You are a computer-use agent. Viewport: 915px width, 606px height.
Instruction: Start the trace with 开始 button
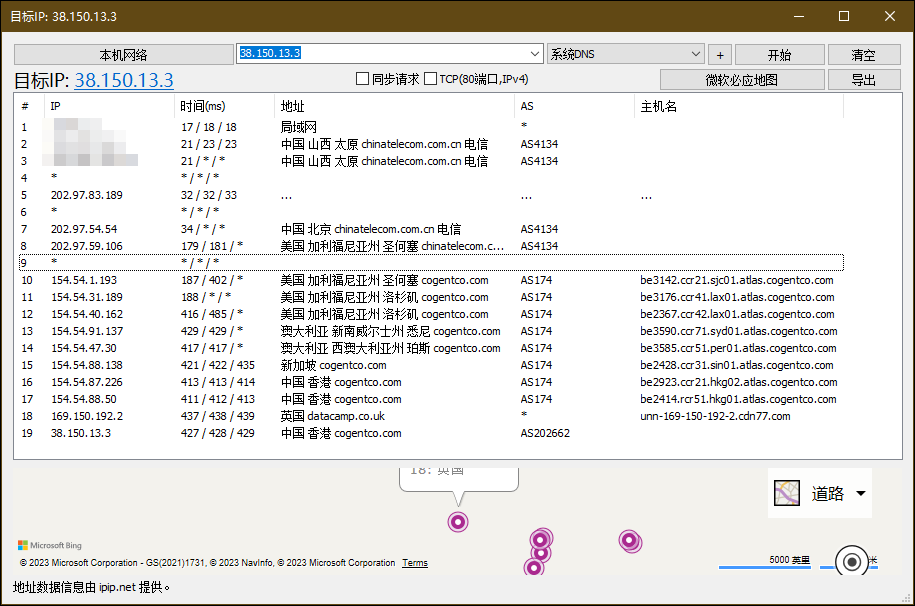coord(780,55)
